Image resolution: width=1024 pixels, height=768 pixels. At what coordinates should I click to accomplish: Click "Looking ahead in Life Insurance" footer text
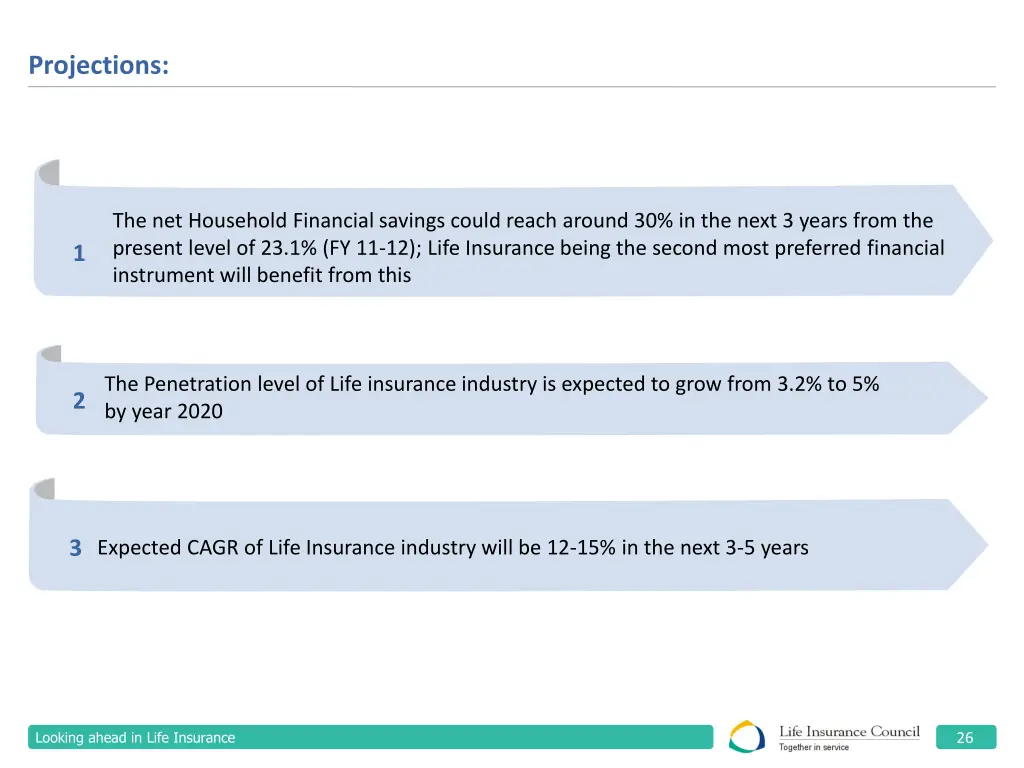click(135, 738)
